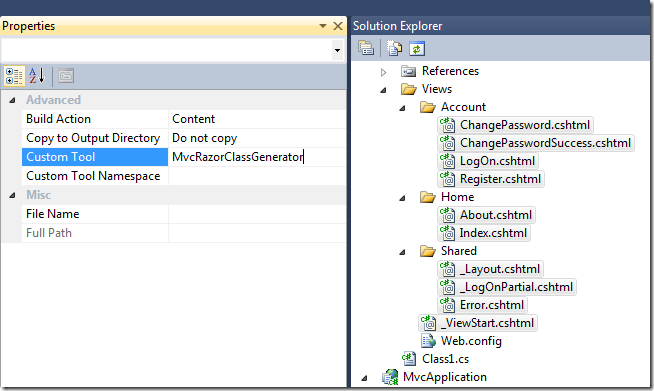Select Web.config file
The height and width of the screenshot is (391, 654).
pyautogui.click(x=471, y=341)
